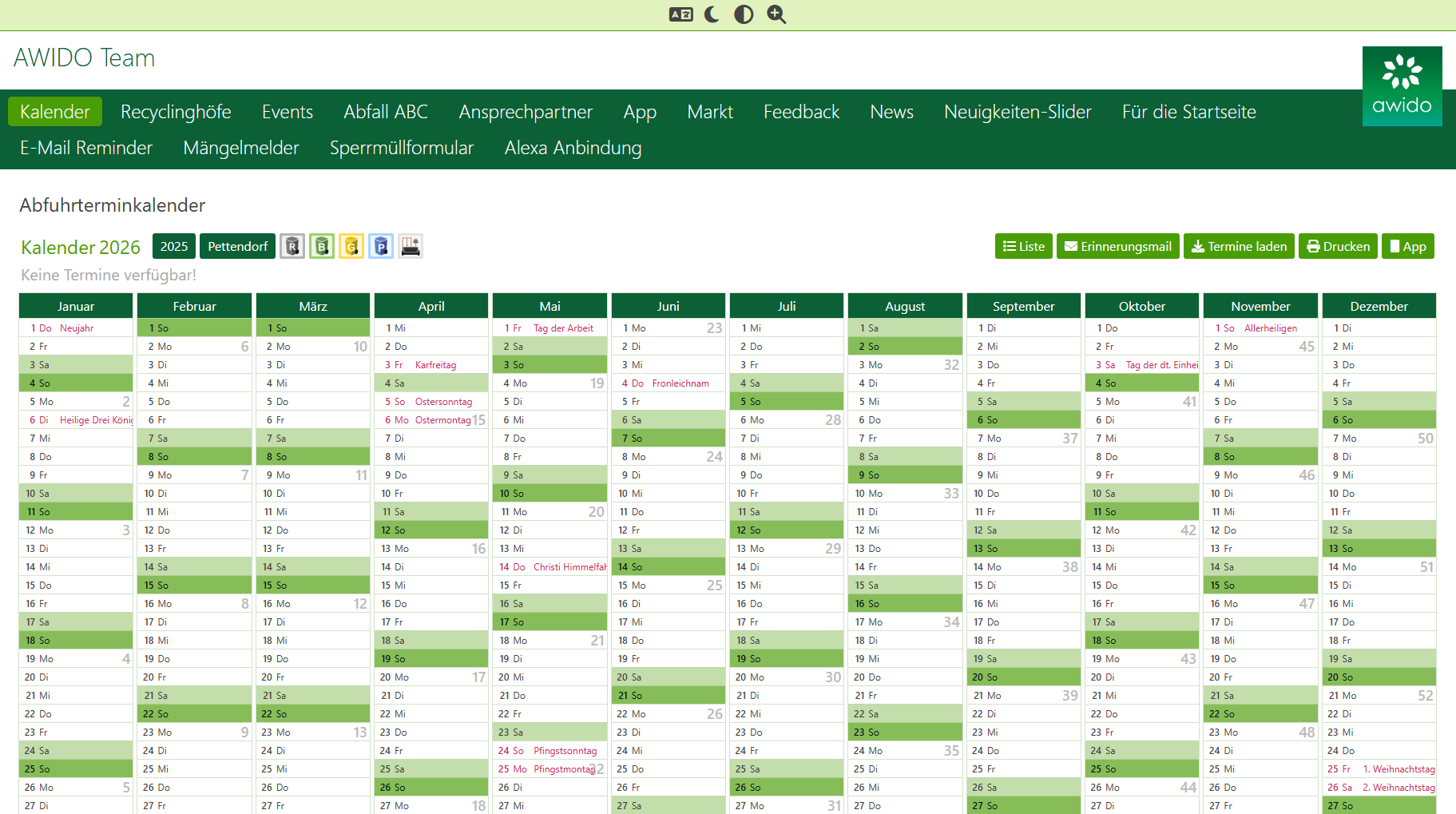1456x814 pixels.
Task: Select the bulky waste sofa icon
Action: tap(411, 247)
